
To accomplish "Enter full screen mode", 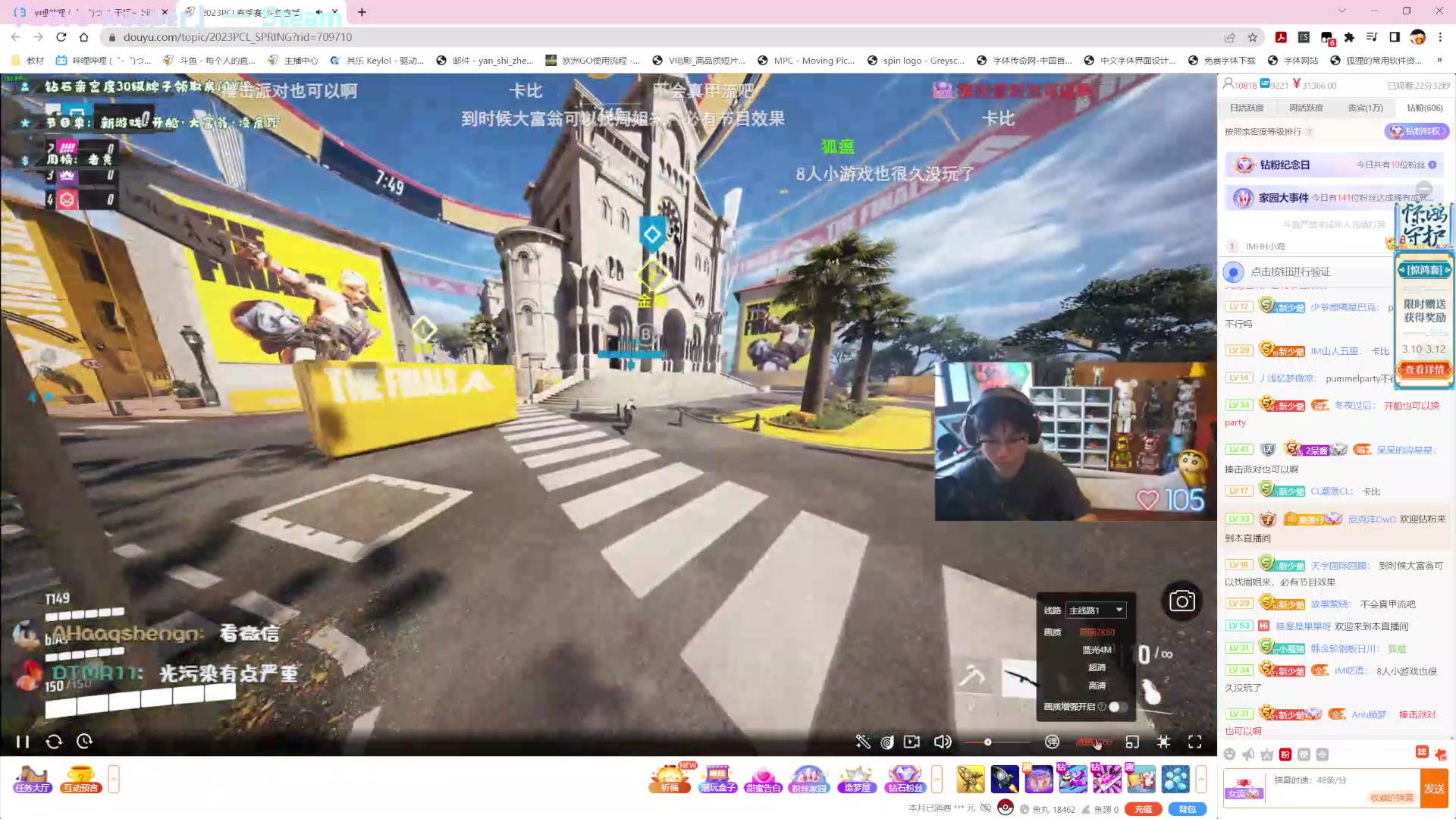I will pyautogui.click(x=1194, y=742).
